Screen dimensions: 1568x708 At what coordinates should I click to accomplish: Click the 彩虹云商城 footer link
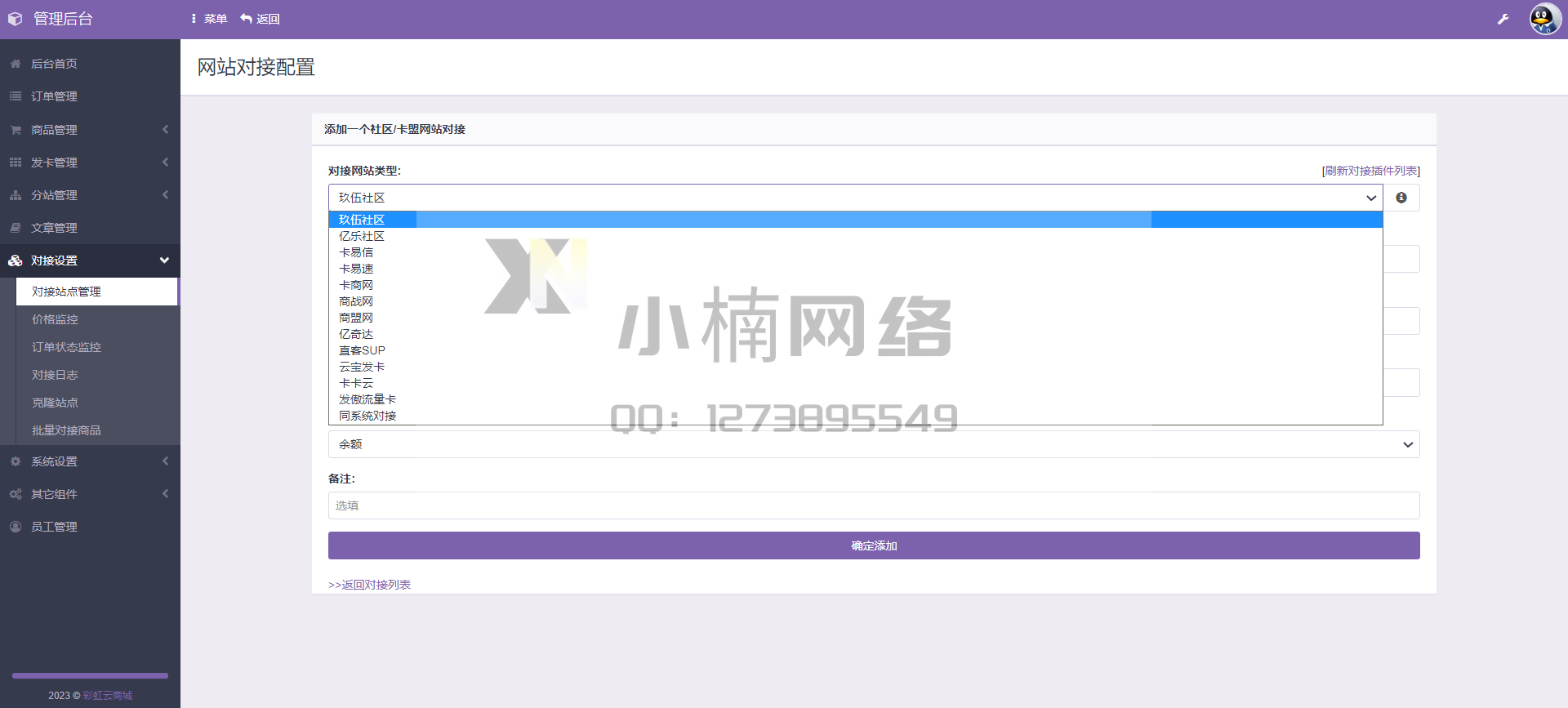point(107,696)
